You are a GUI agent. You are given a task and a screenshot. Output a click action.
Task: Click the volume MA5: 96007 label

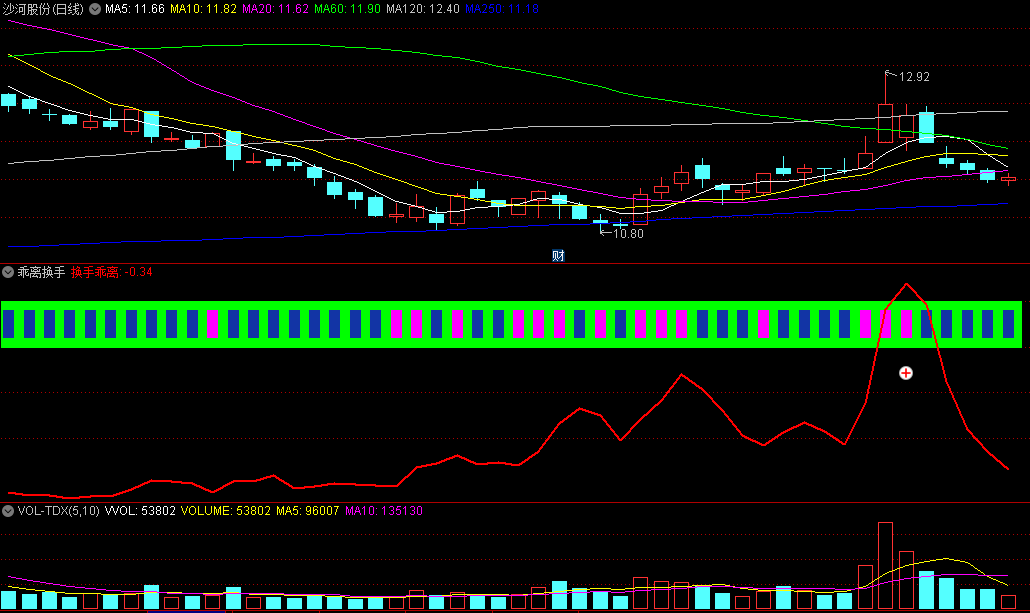pos(307,511)
